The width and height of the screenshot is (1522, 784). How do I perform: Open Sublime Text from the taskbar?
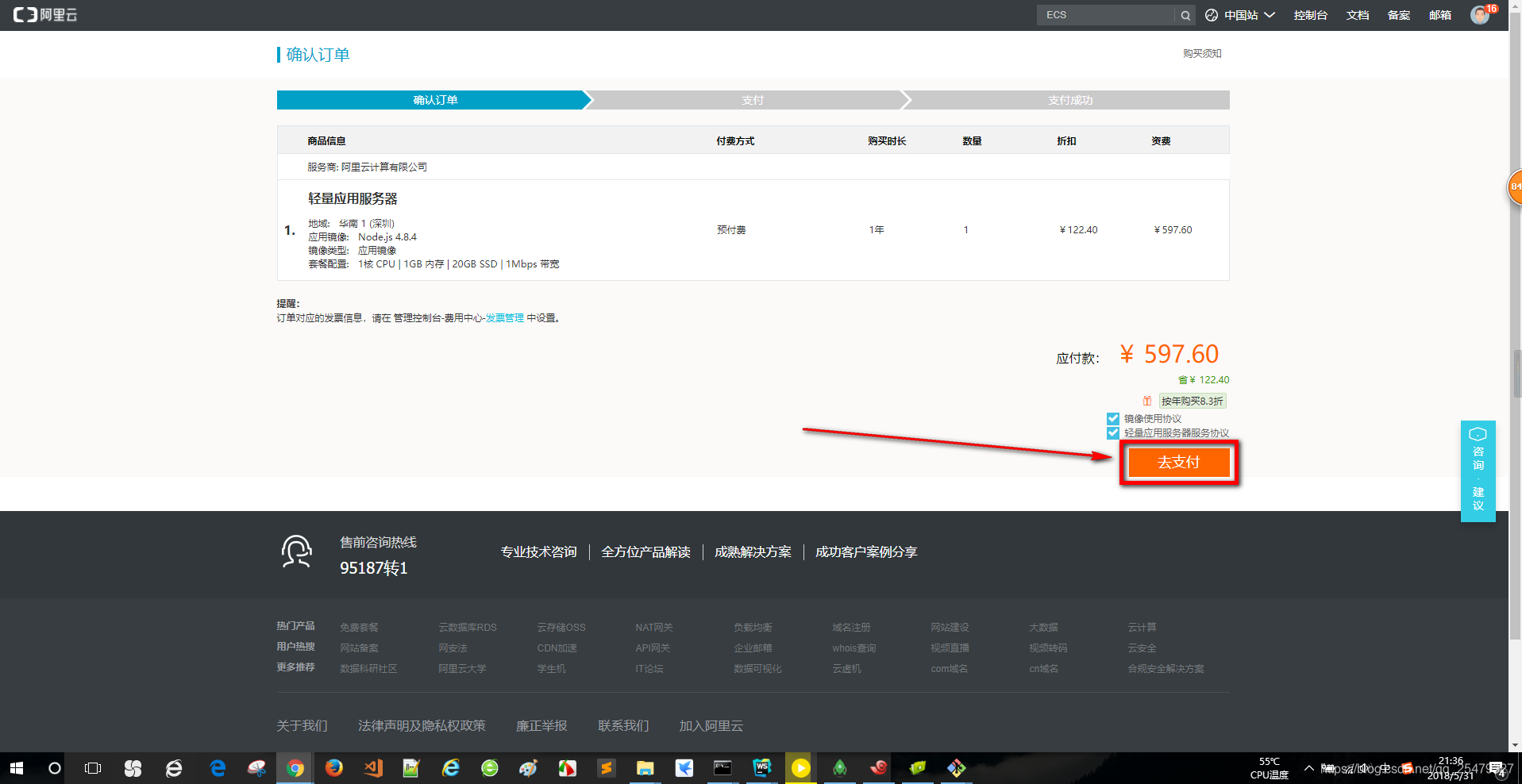tap(606, 768)
